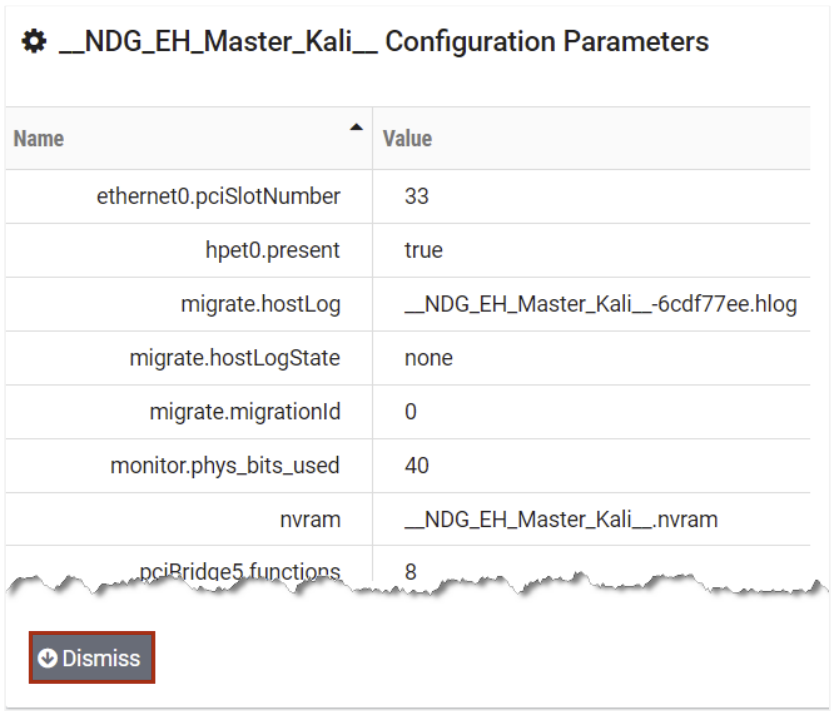Click the .hlog file name value

600,304
